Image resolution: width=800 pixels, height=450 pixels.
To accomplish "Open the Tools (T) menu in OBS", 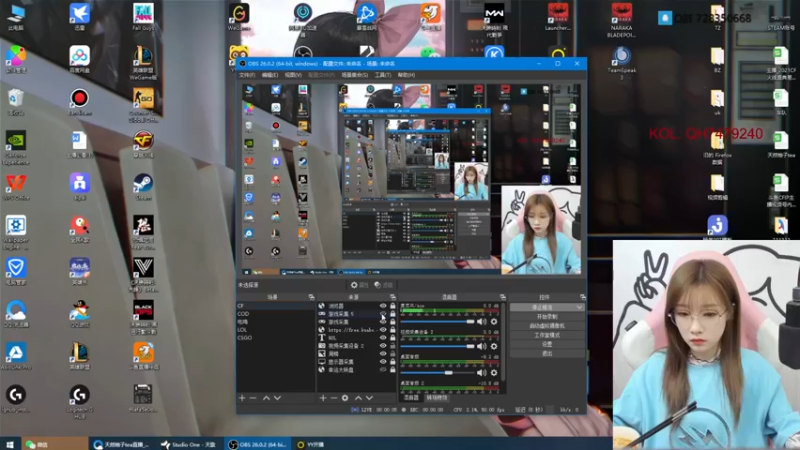I will pos(383,75).
